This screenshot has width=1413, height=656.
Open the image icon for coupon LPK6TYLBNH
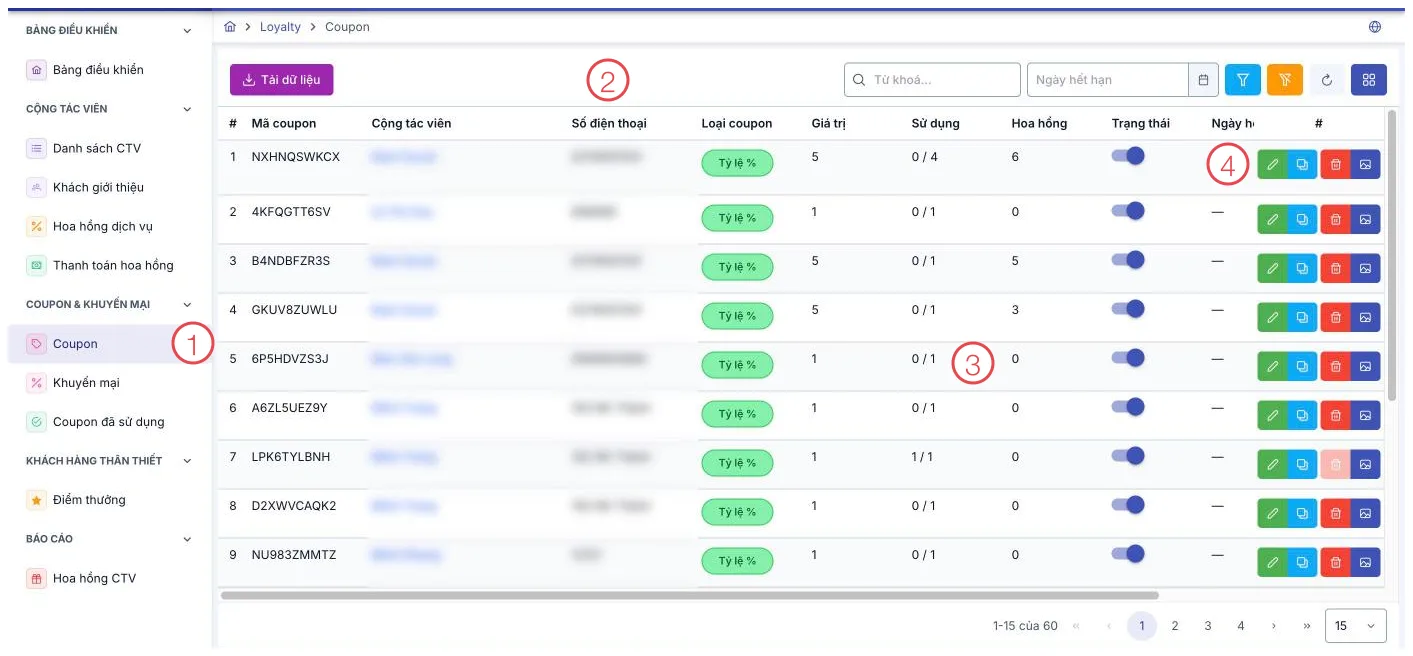coord(1365,464)
